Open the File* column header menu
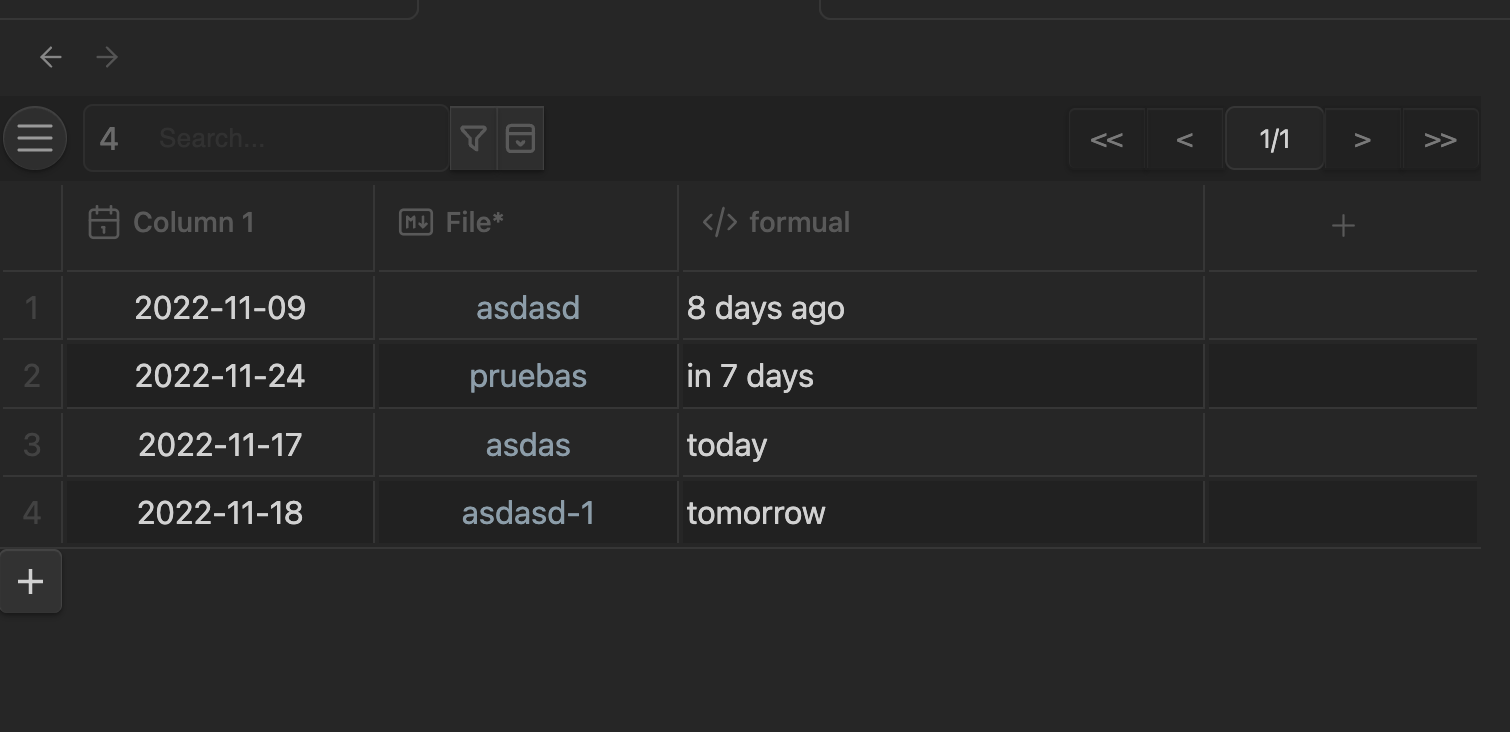 click(x=475, y=222)
